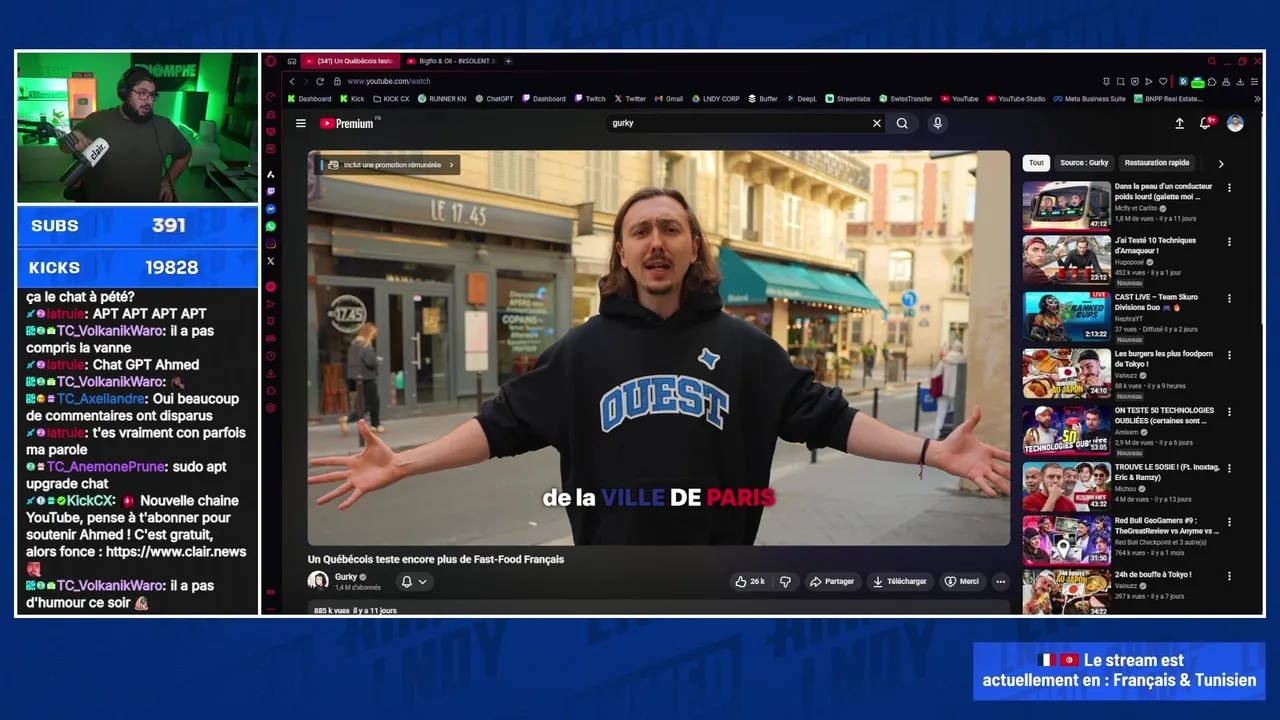Open the Create upload icon in YouTube header
Screen dimensions: 1280x720
tap(1179, 123)
